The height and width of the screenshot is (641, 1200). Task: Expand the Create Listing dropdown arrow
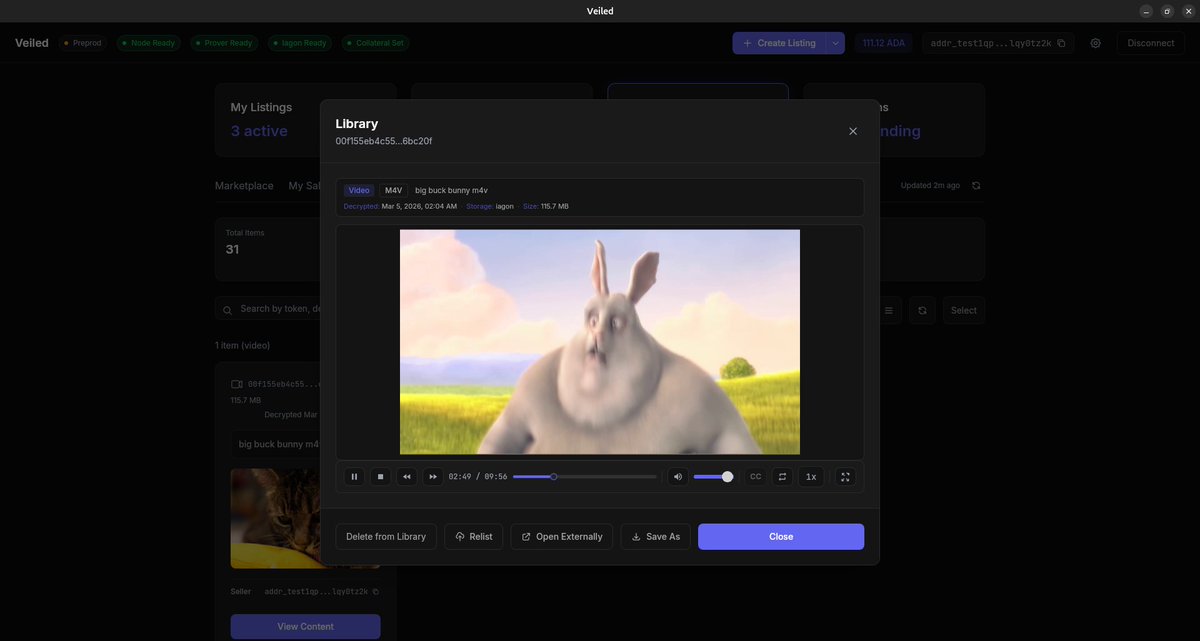(836, 43)
